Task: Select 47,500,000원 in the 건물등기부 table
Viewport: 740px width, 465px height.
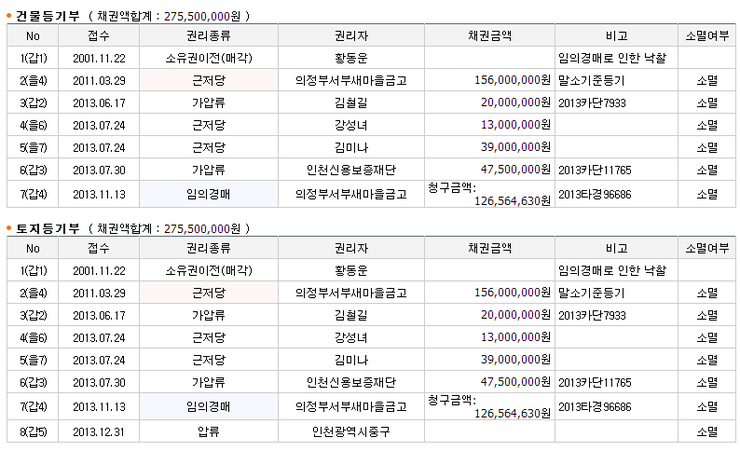Action: coord(515,169)
